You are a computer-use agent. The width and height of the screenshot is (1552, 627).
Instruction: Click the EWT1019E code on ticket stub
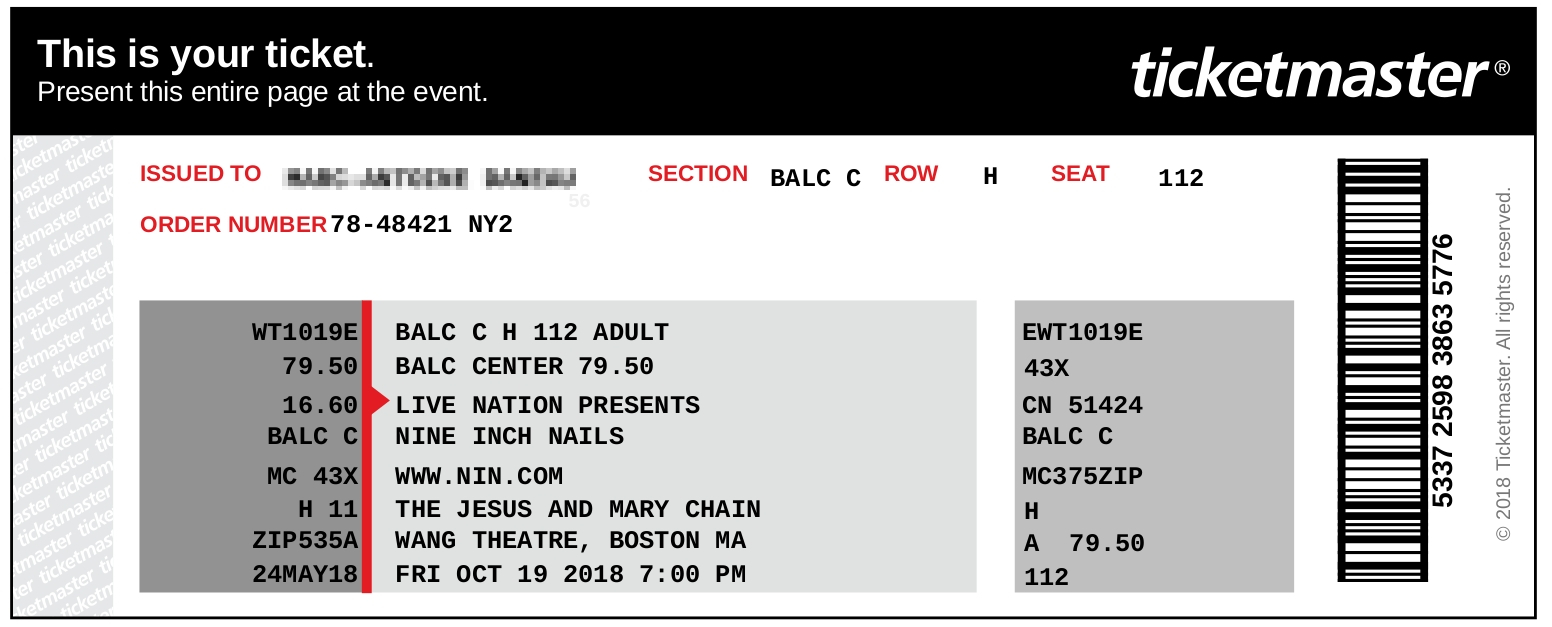coord(1082,333)
